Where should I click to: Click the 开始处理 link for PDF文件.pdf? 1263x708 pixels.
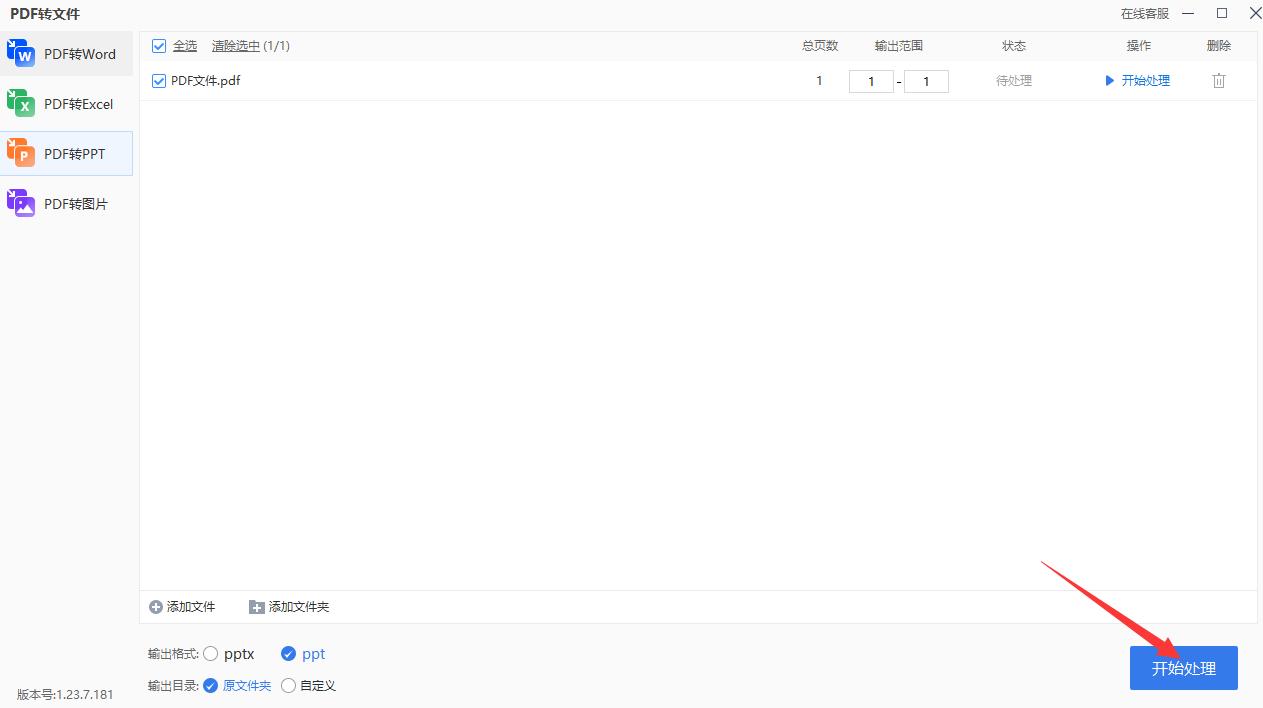[x=1146, y=81]
